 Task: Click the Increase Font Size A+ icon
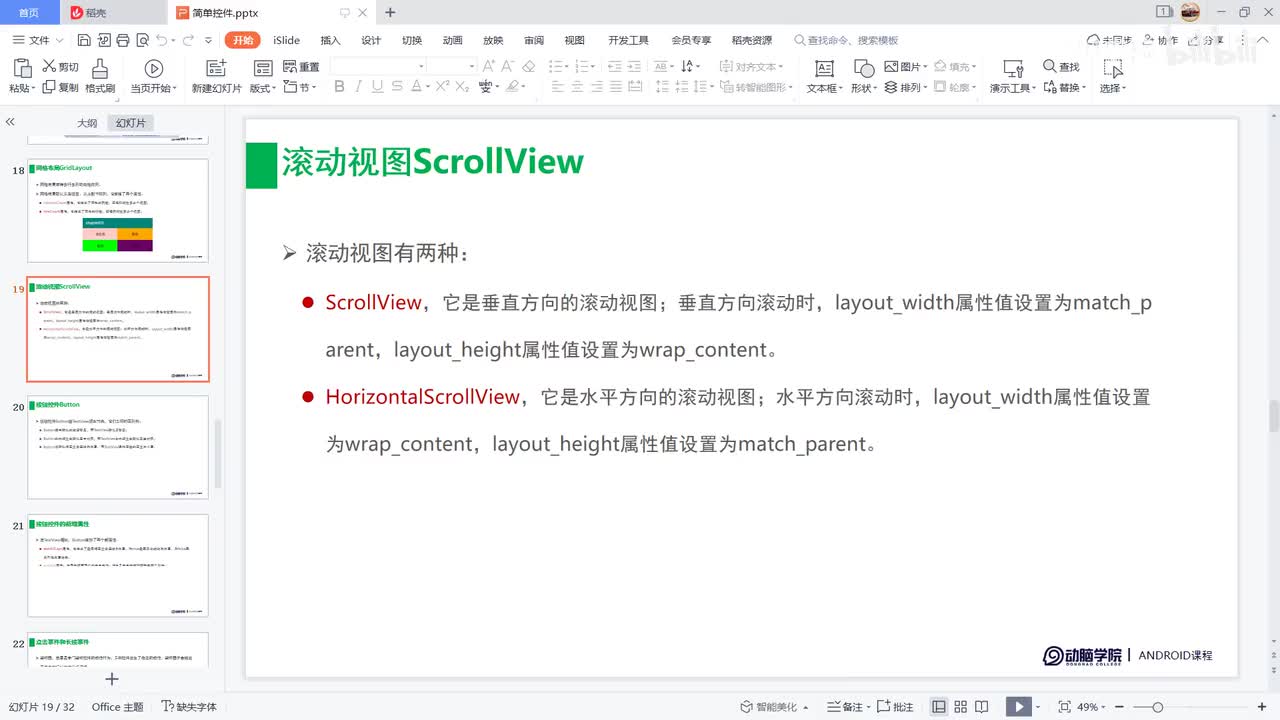click(489, 66)
